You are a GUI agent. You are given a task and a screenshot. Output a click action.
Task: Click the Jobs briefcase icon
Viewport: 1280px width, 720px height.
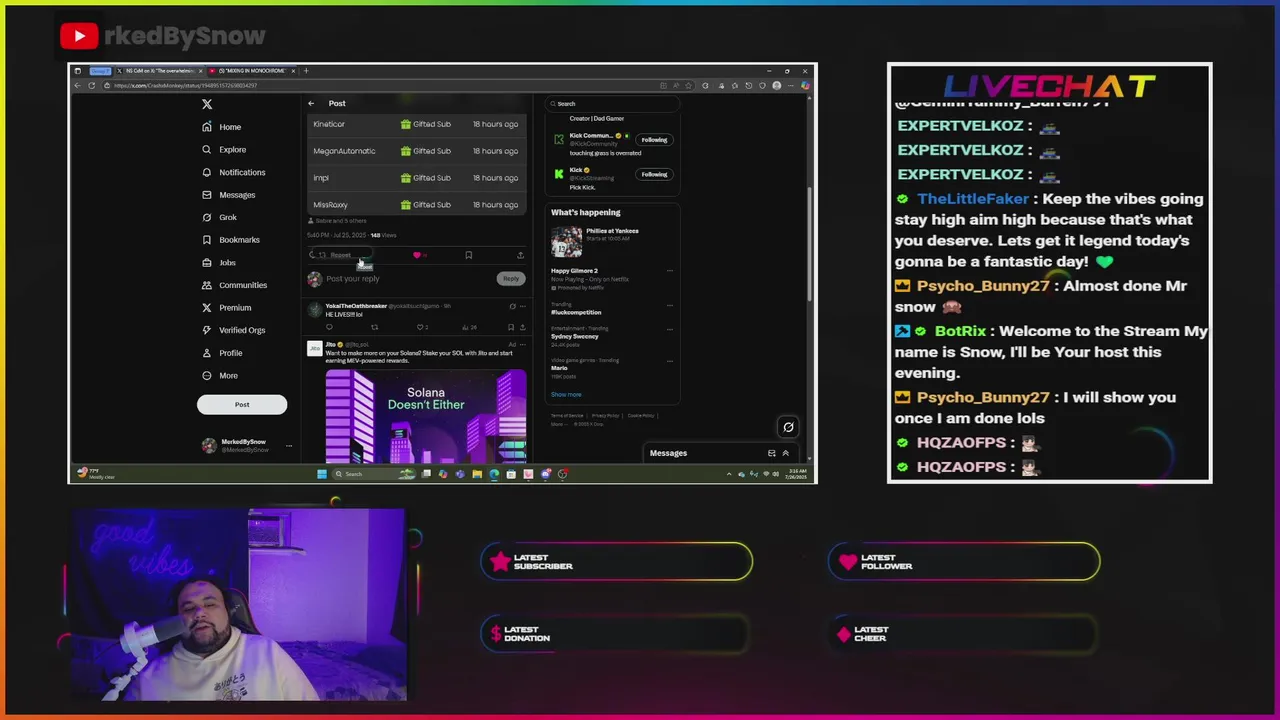(x=207, y=263)
